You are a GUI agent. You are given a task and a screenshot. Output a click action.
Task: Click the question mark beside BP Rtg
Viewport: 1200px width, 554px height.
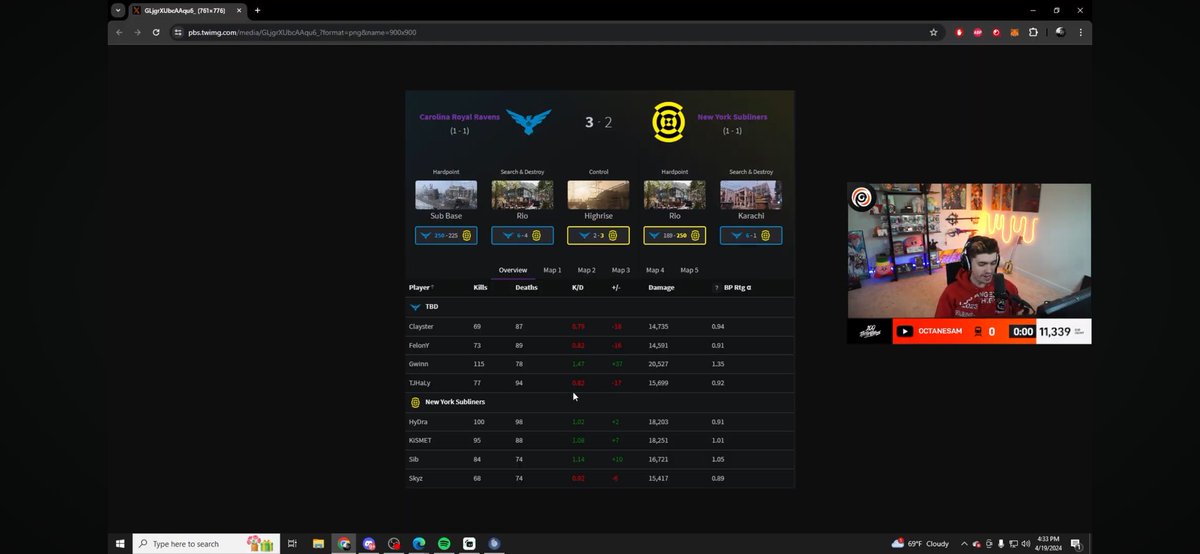pos(716,287)
